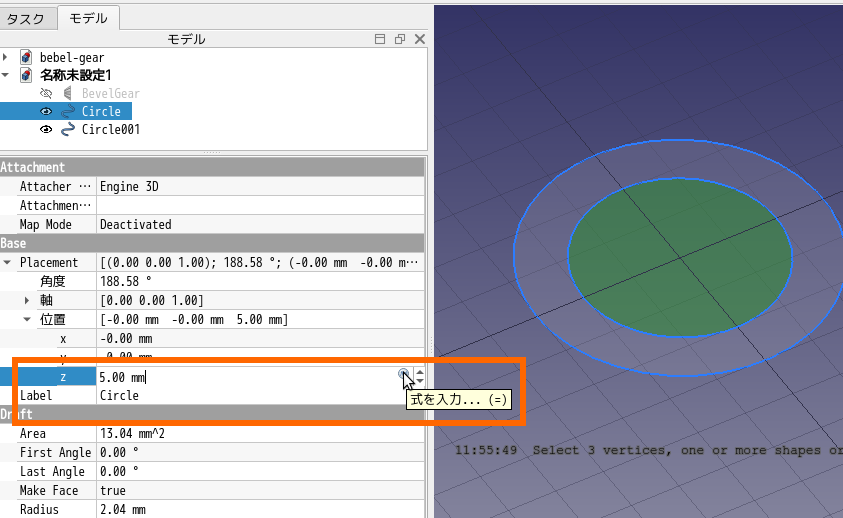Collapse the Placement property group
Viewport: 843px width, 518px height.
(x=8, y=263)
